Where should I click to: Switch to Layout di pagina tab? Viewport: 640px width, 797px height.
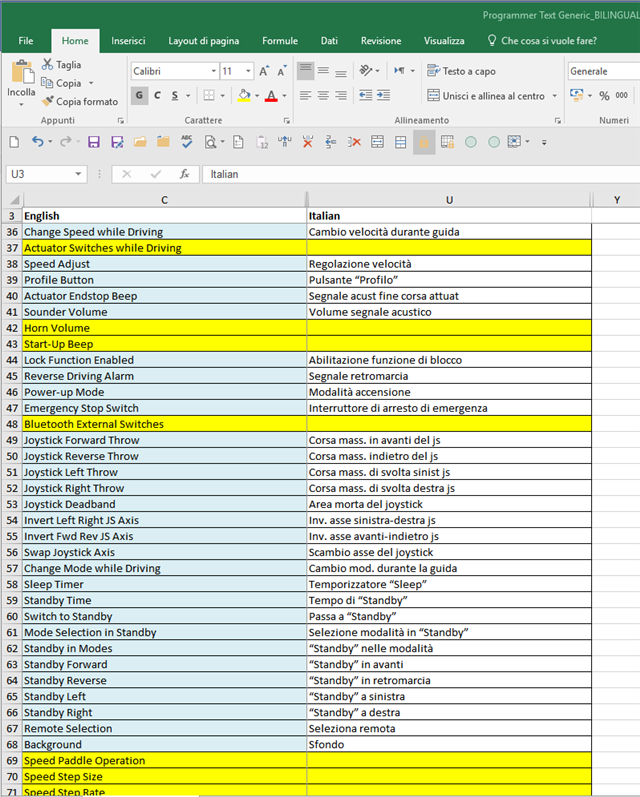point(204,41)
